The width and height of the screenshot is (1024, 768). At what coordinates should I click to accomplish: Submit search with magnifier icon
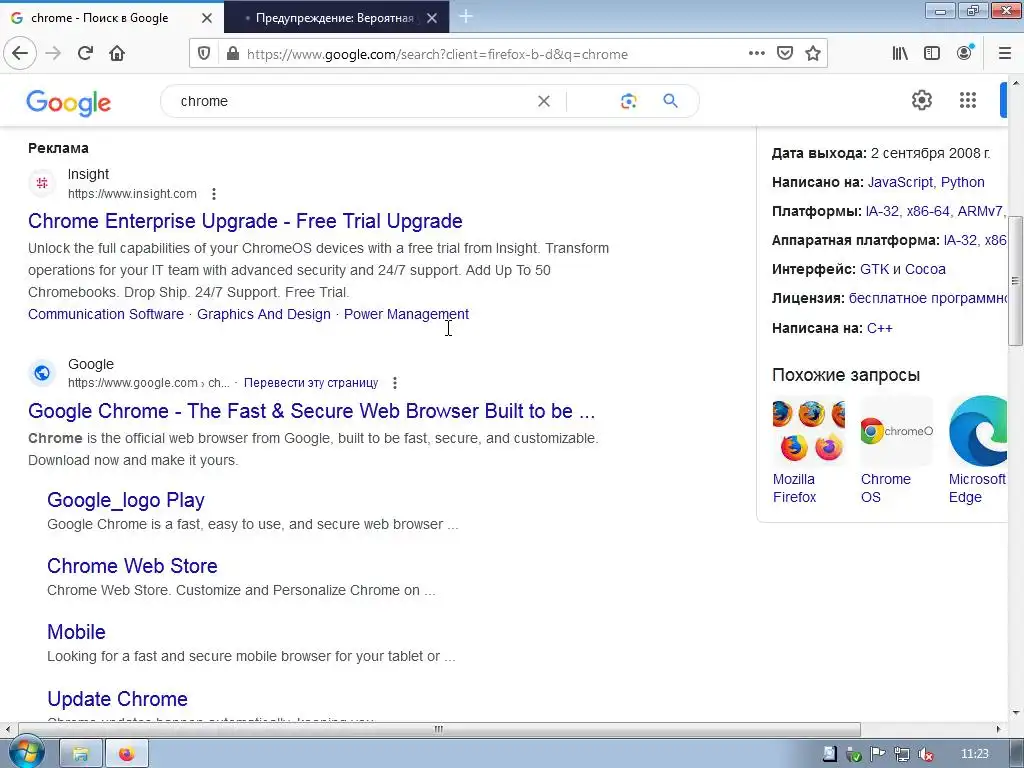(670, 101)
